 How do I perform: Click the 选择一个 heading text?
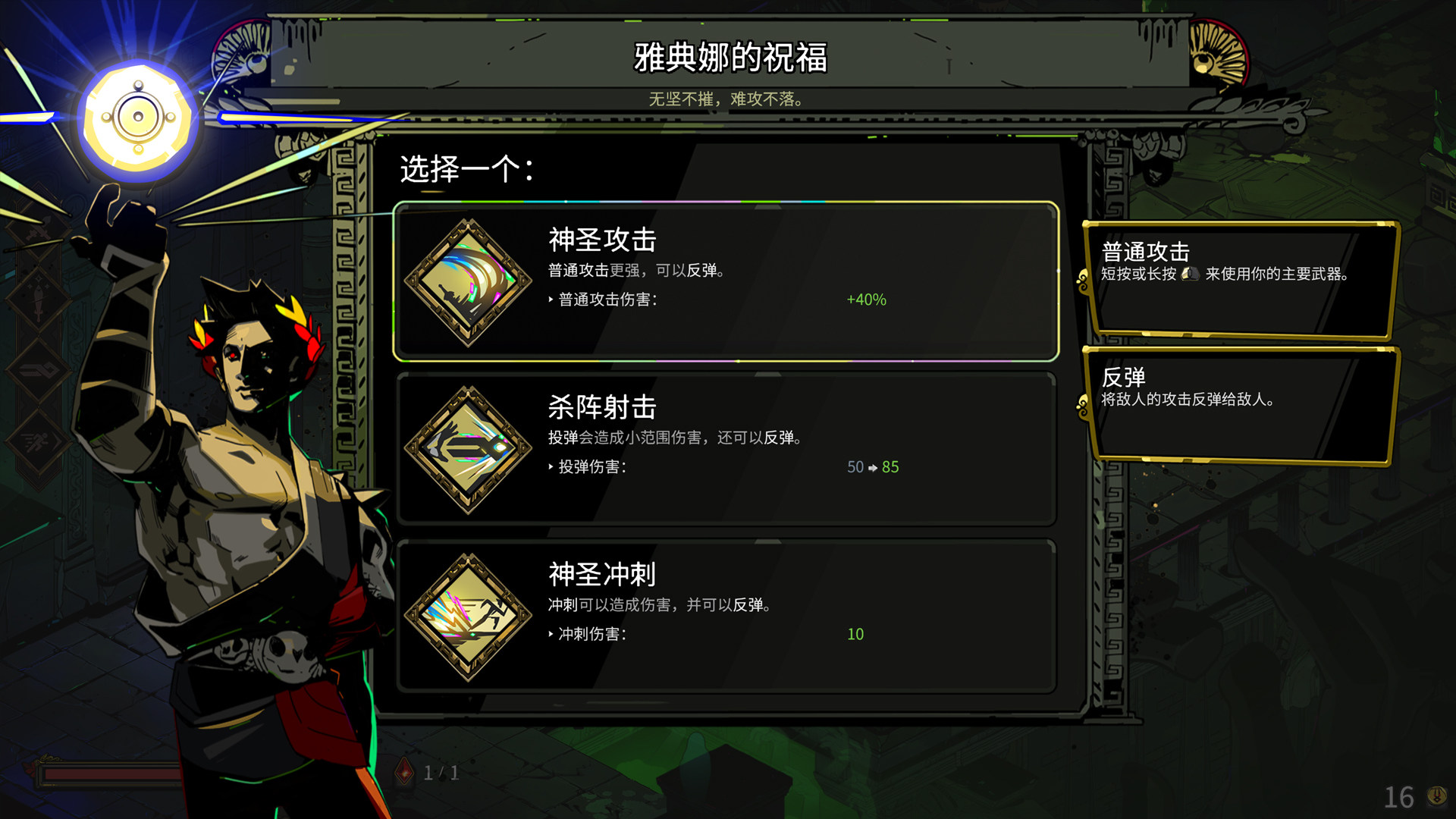[466, 169]
